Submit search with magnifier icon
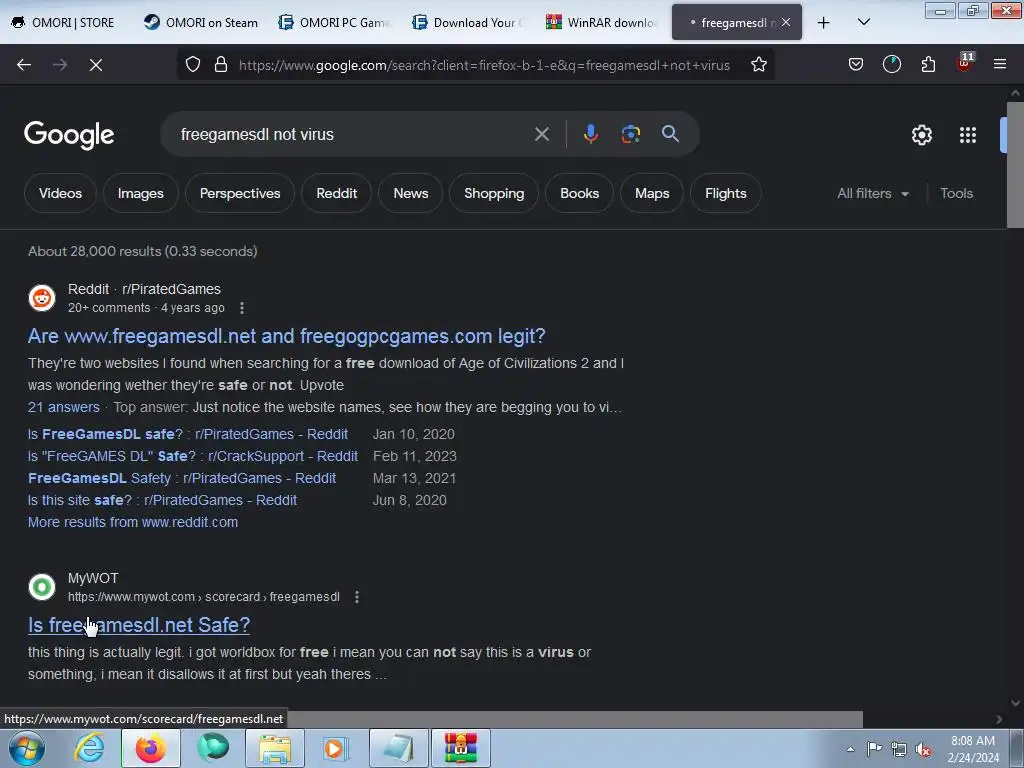This screenshot has width=1024, height=768. (x=670, y=135)
